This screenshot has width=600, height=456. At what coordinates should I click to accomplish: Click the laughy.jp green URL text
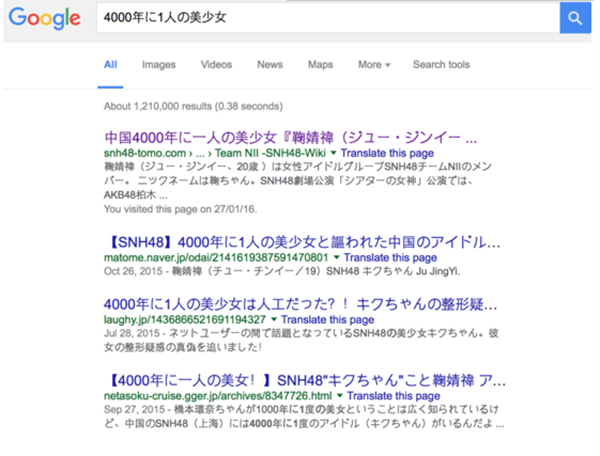[x=185, y=319]
